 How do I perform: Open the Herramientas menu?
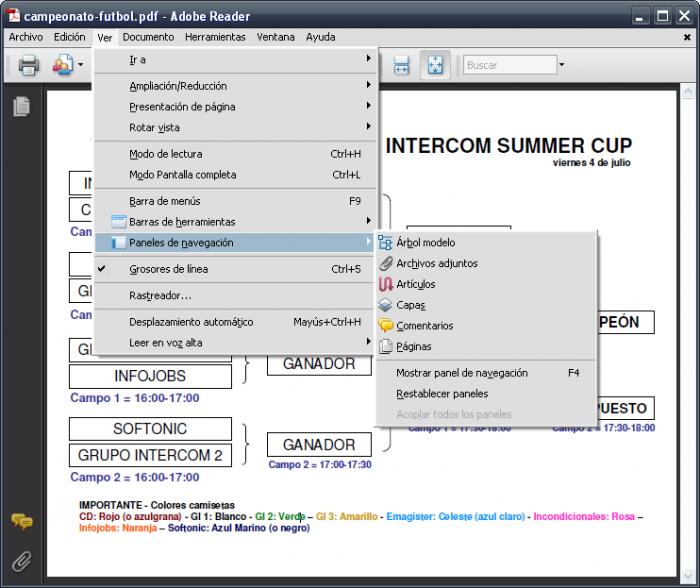click(x=215, y=37)
